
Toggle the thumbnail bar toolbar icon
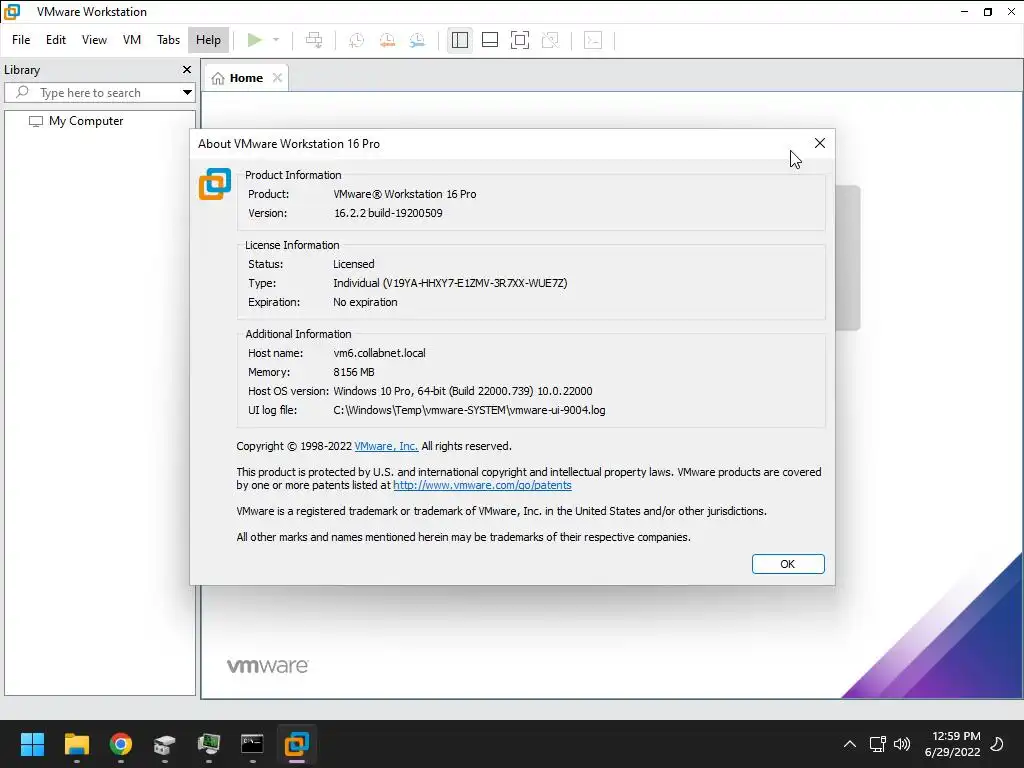[x=490, y=40]
